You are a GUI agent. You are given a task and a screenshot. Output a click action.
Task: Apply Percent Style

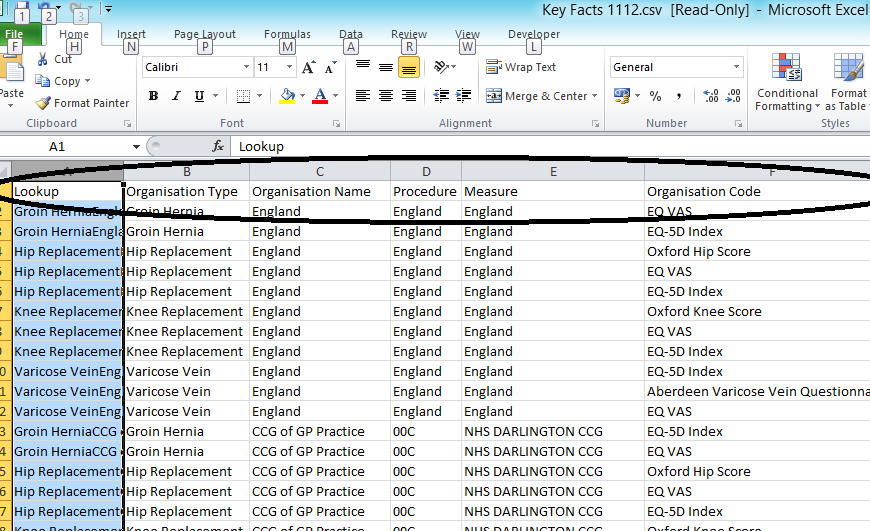coord(655,96)
